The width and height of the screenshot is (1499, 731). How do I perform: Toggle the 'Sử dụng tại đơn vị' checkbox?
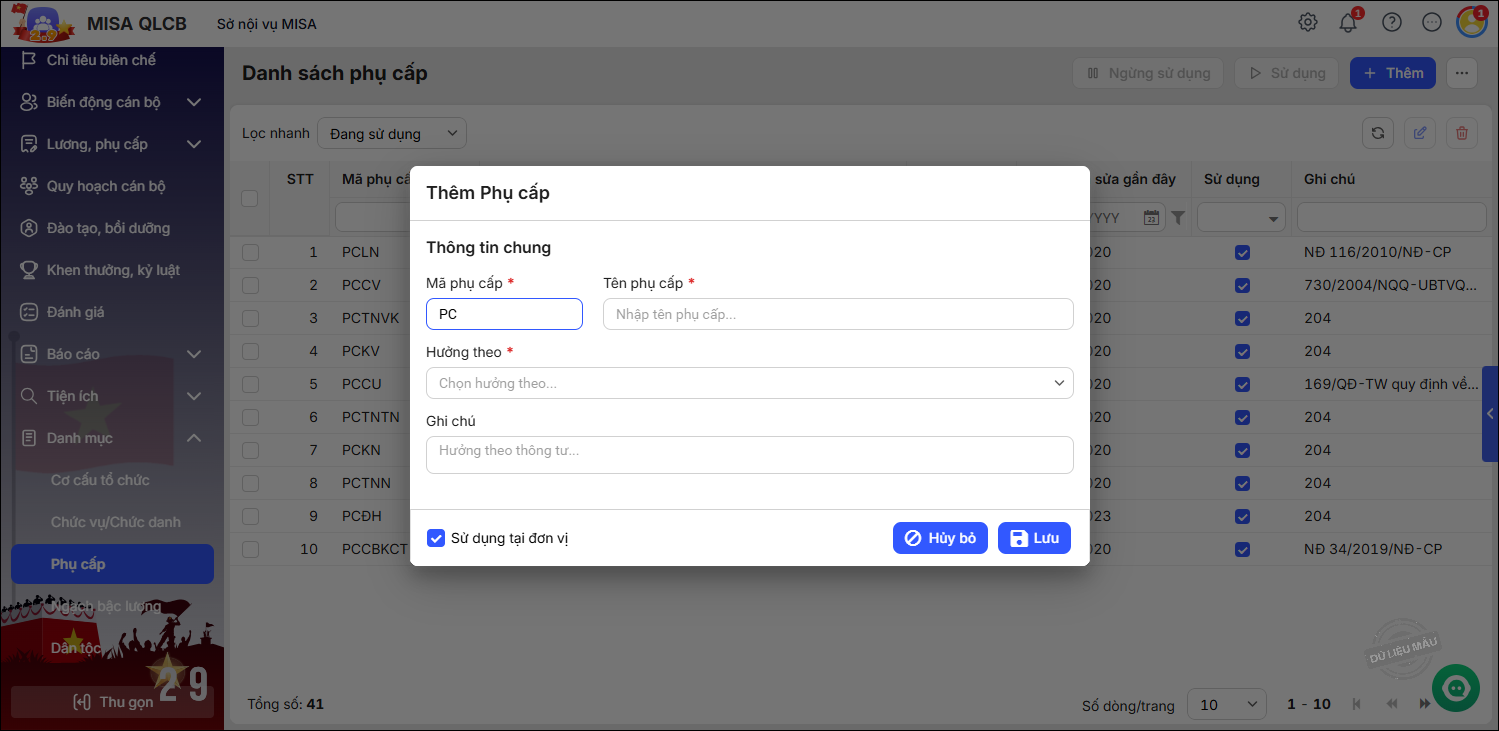point(436,538)
